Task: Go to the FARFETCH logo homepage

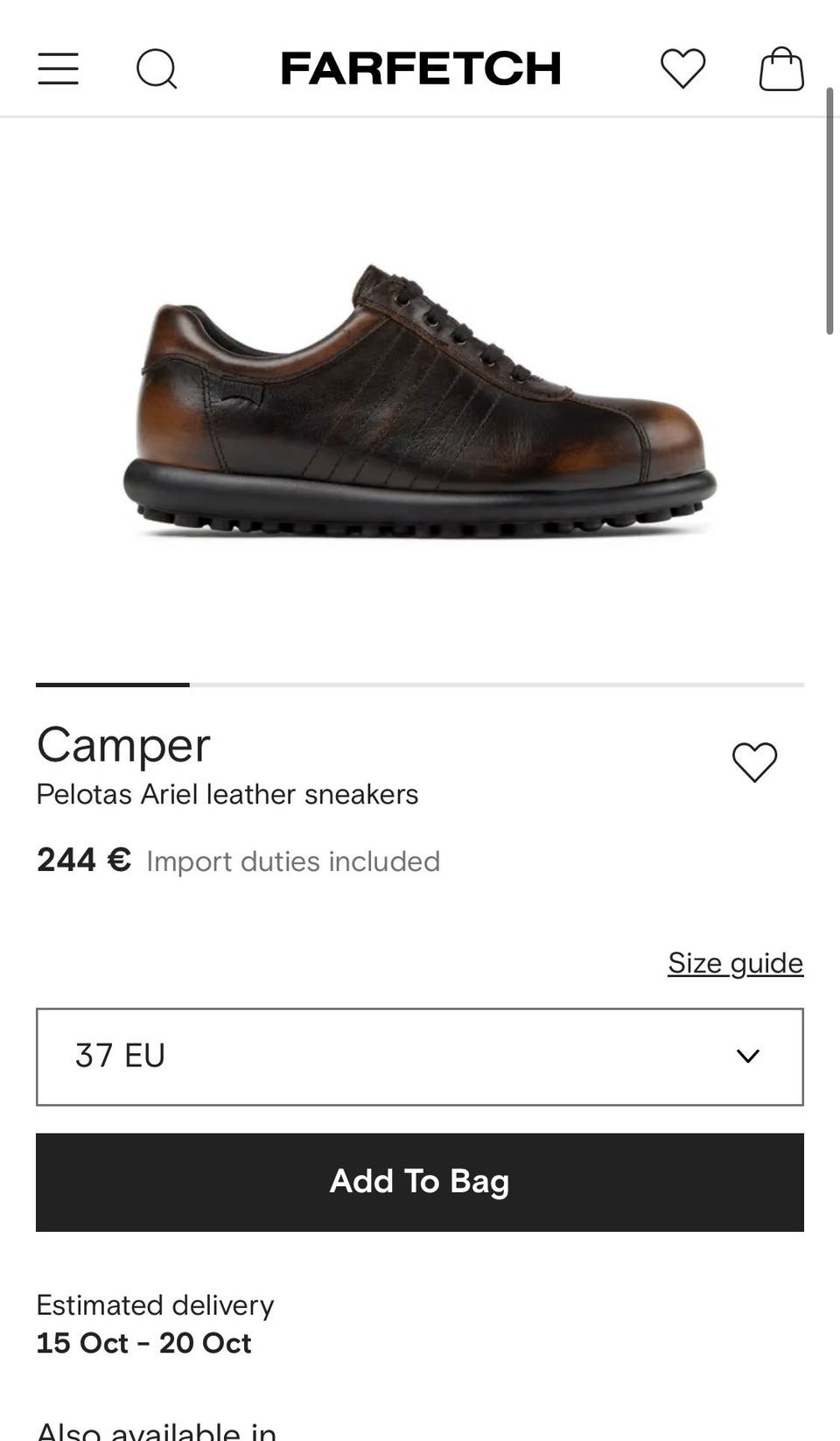Action: tap(420, 68)
